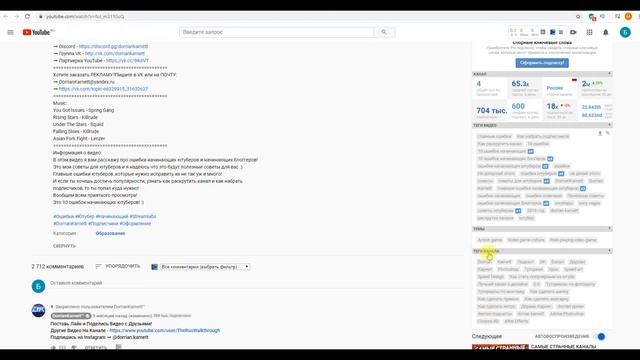
Task: Click the green extension icon in the browser toolbar
Action: (x=591, y=16)
